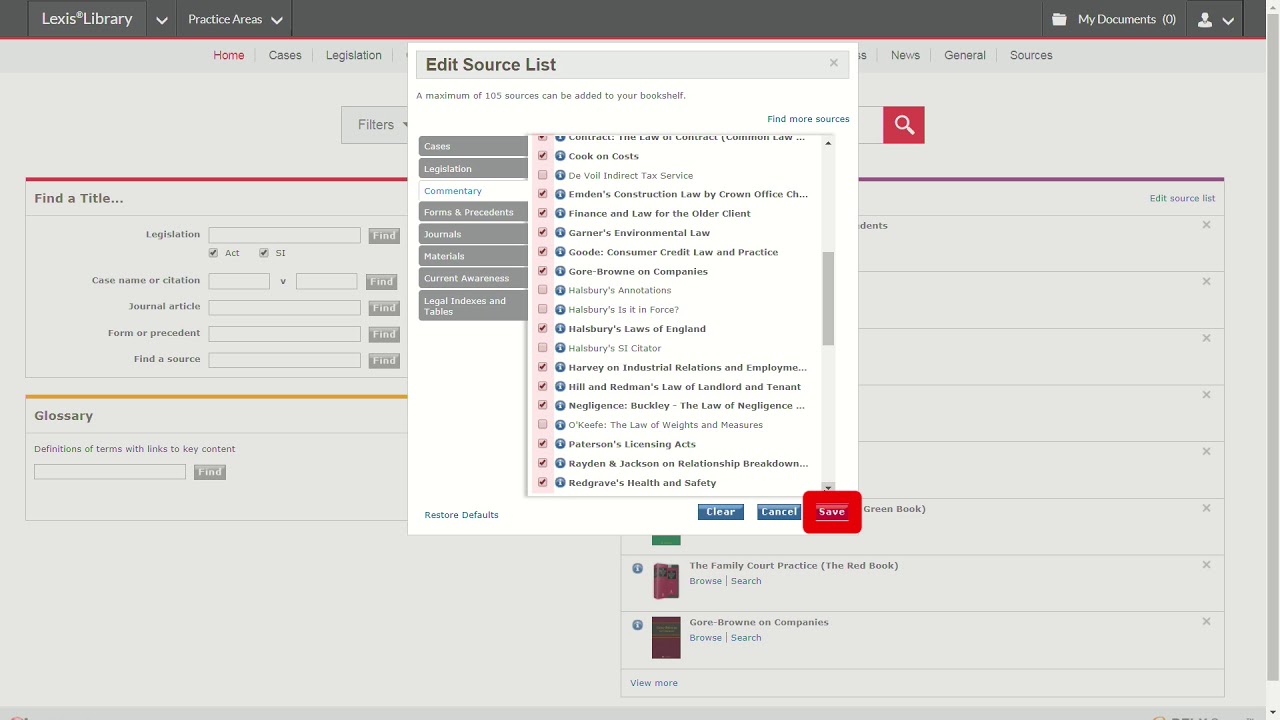The width and height of the screenshot is (1280, 720).
Task: Check O'Keefe Weights and Measures checkbox
Action: [x=543, y=424]
